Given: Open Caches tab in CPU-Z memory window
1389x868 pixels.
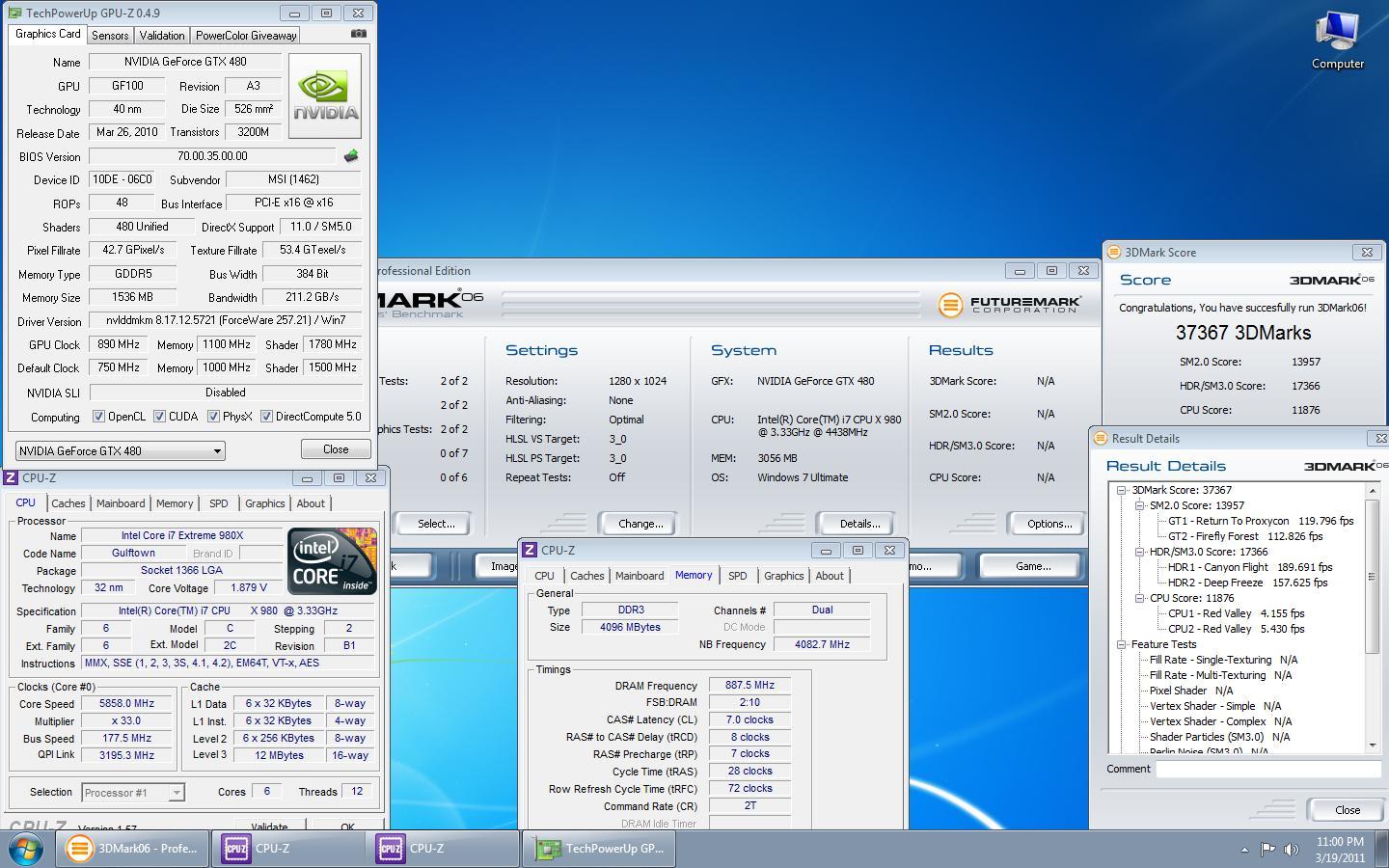Looking at the screenshot, I should point(586,576).
